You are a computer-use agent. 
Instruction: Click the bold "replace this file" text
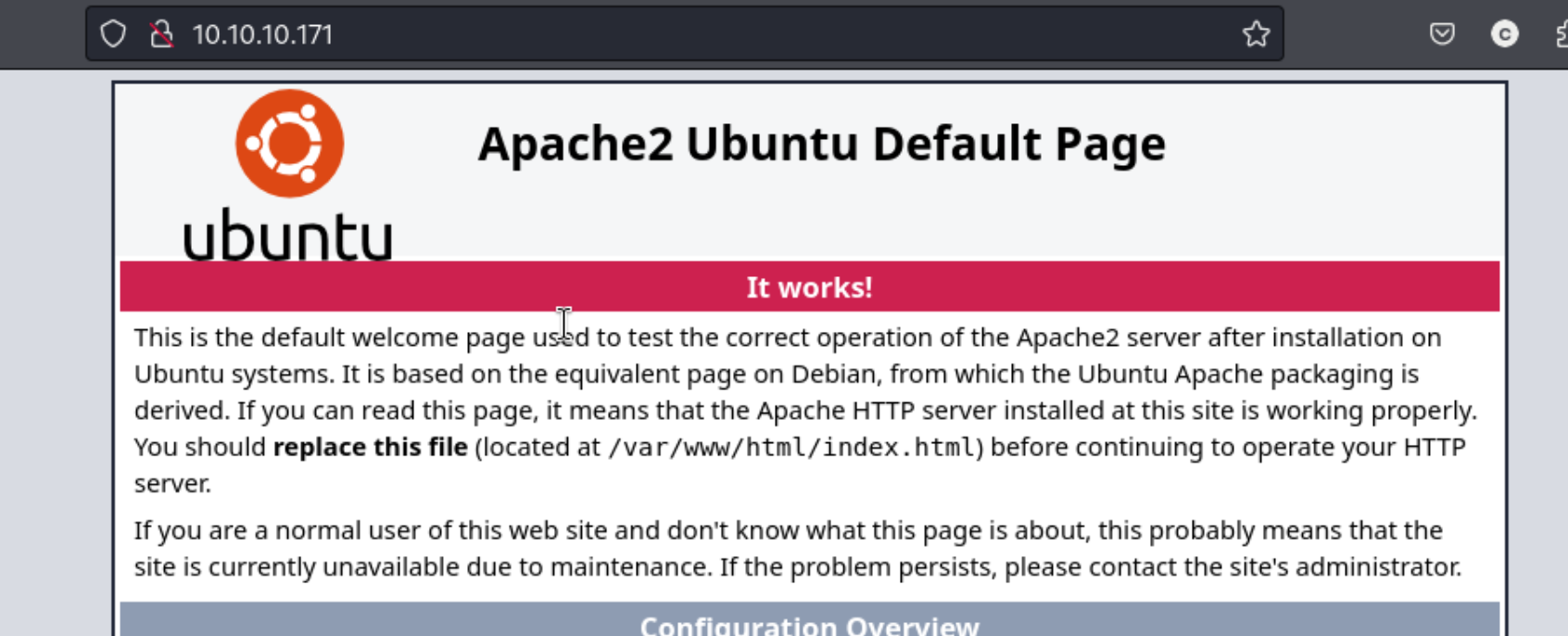tap(370, 447)
